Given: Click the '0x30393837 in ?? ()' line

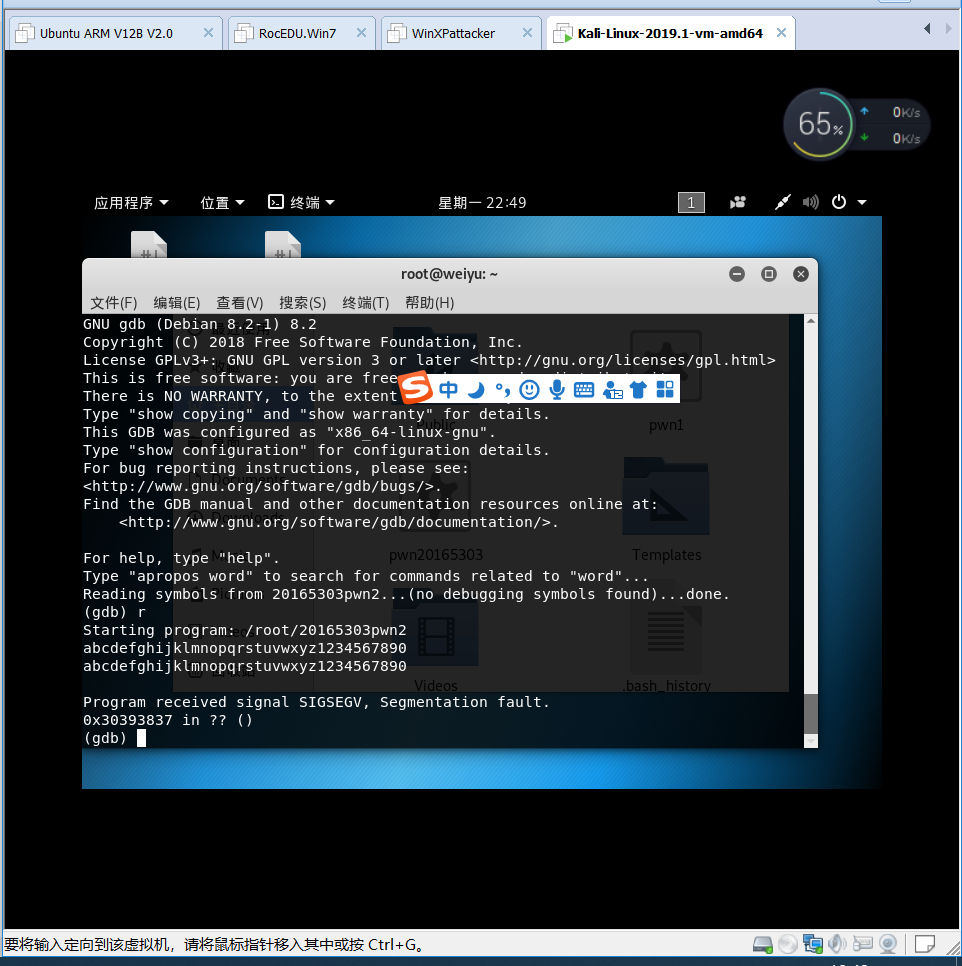Looking at the screenshot, I should coord(168,720).
